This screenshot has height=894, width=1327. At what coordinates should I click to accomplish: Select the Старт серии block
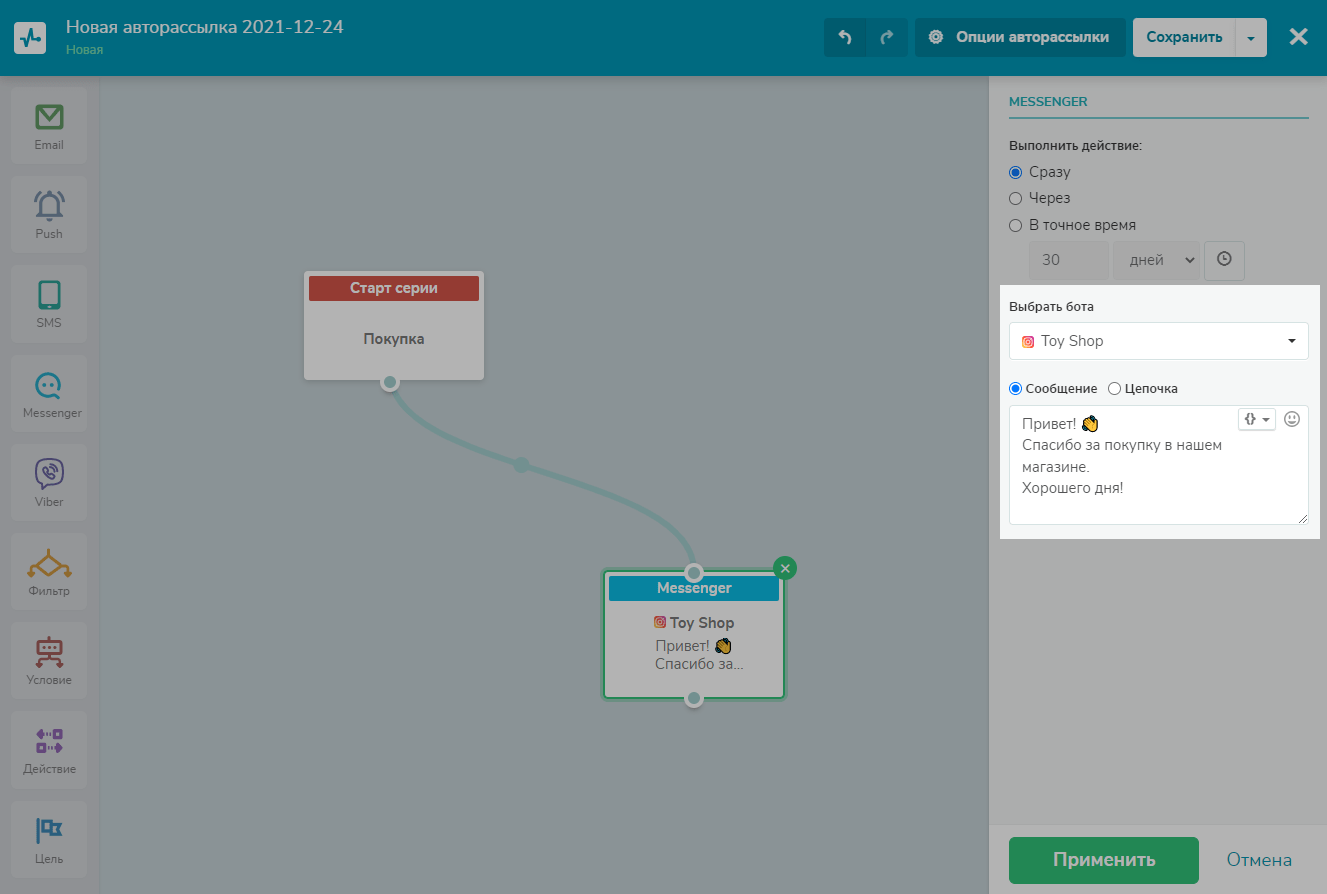coord(394,325)
